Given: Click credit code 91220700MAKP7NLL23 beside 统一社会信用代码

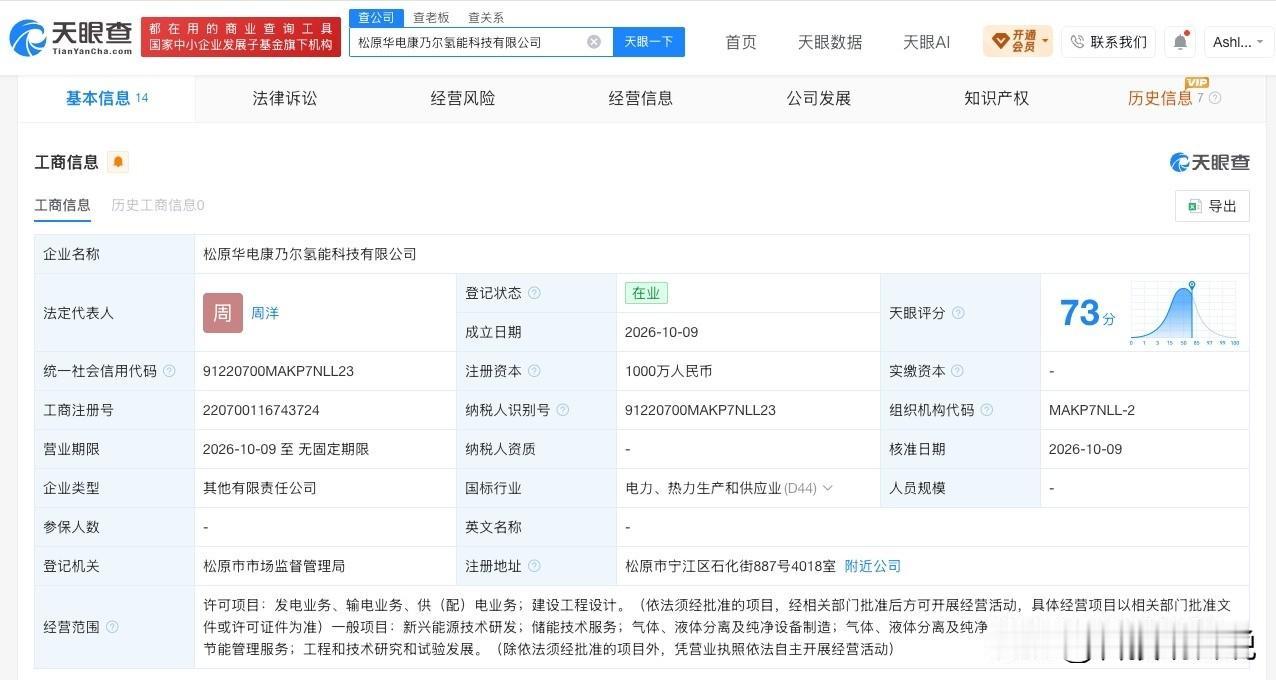Looking at the screenshot, I should click(279, 371).
